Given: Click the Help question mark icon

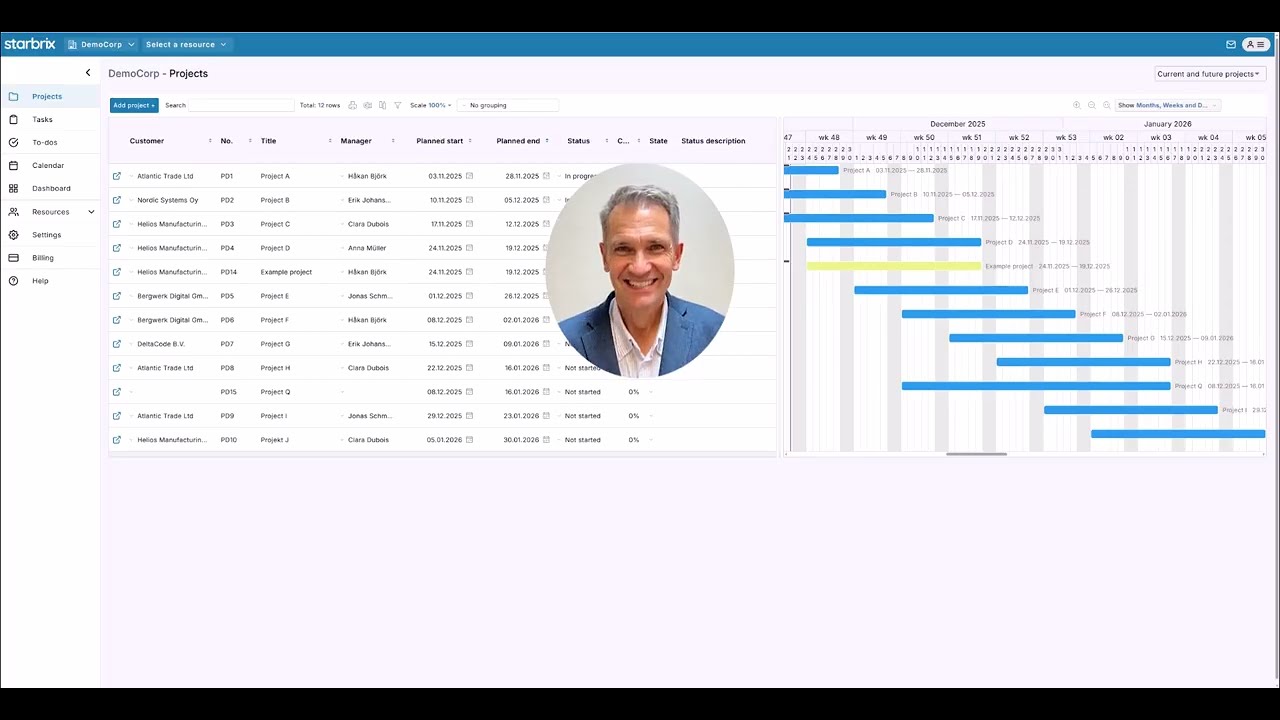Looking at the screenshot, I should (13, 281).
